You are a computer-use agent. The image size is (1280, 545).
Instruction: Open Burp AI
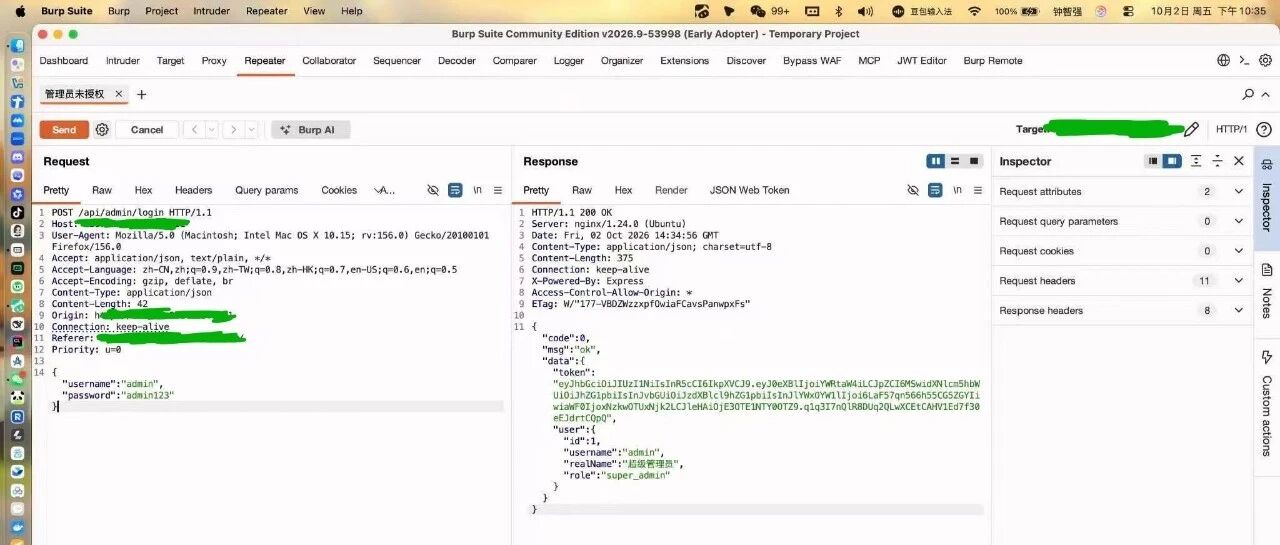(310, 130)
